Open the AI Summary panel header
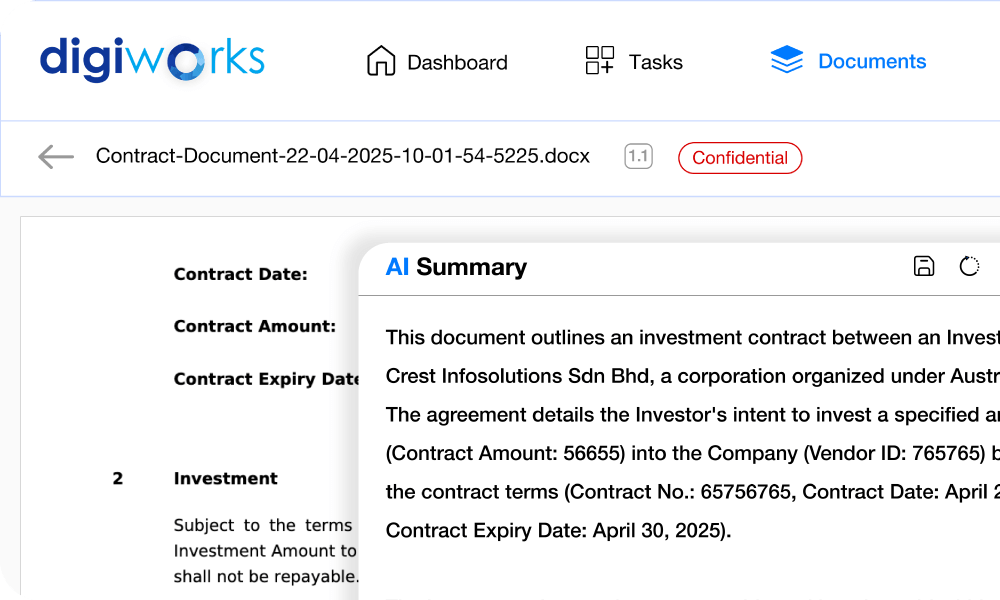This screenshot has width=1000, height=600. (x=456, y=267)
